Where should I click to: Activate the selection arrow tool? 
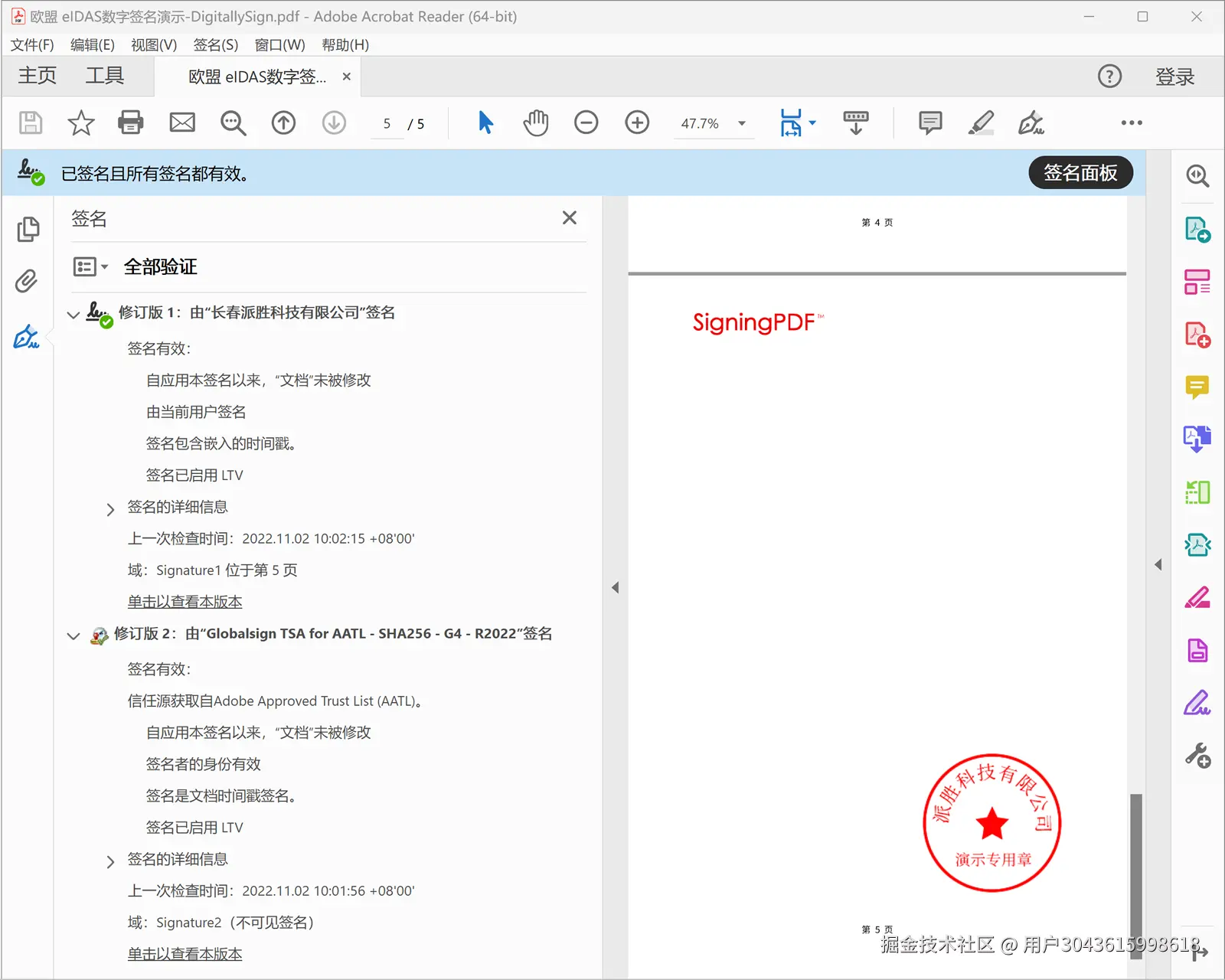click(485, 122)
